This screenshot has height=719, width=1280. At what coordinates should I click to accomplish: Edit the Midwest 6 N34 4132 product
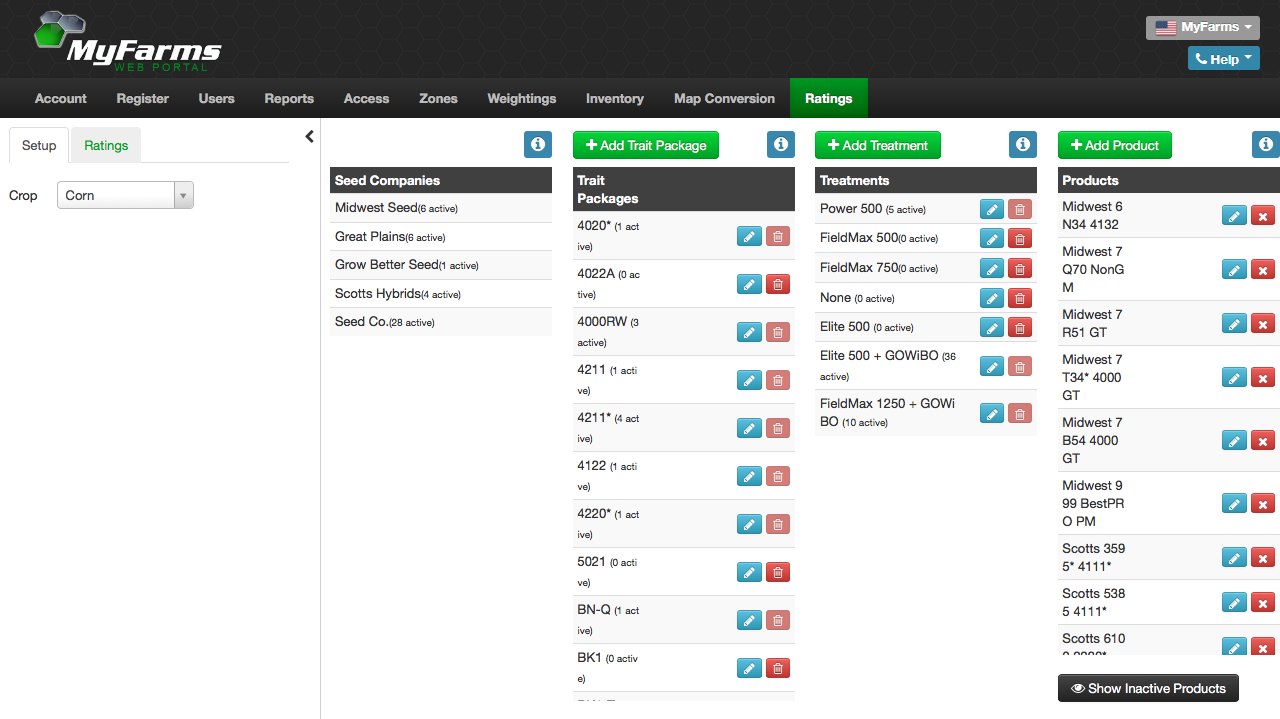tap(1235, 215)
